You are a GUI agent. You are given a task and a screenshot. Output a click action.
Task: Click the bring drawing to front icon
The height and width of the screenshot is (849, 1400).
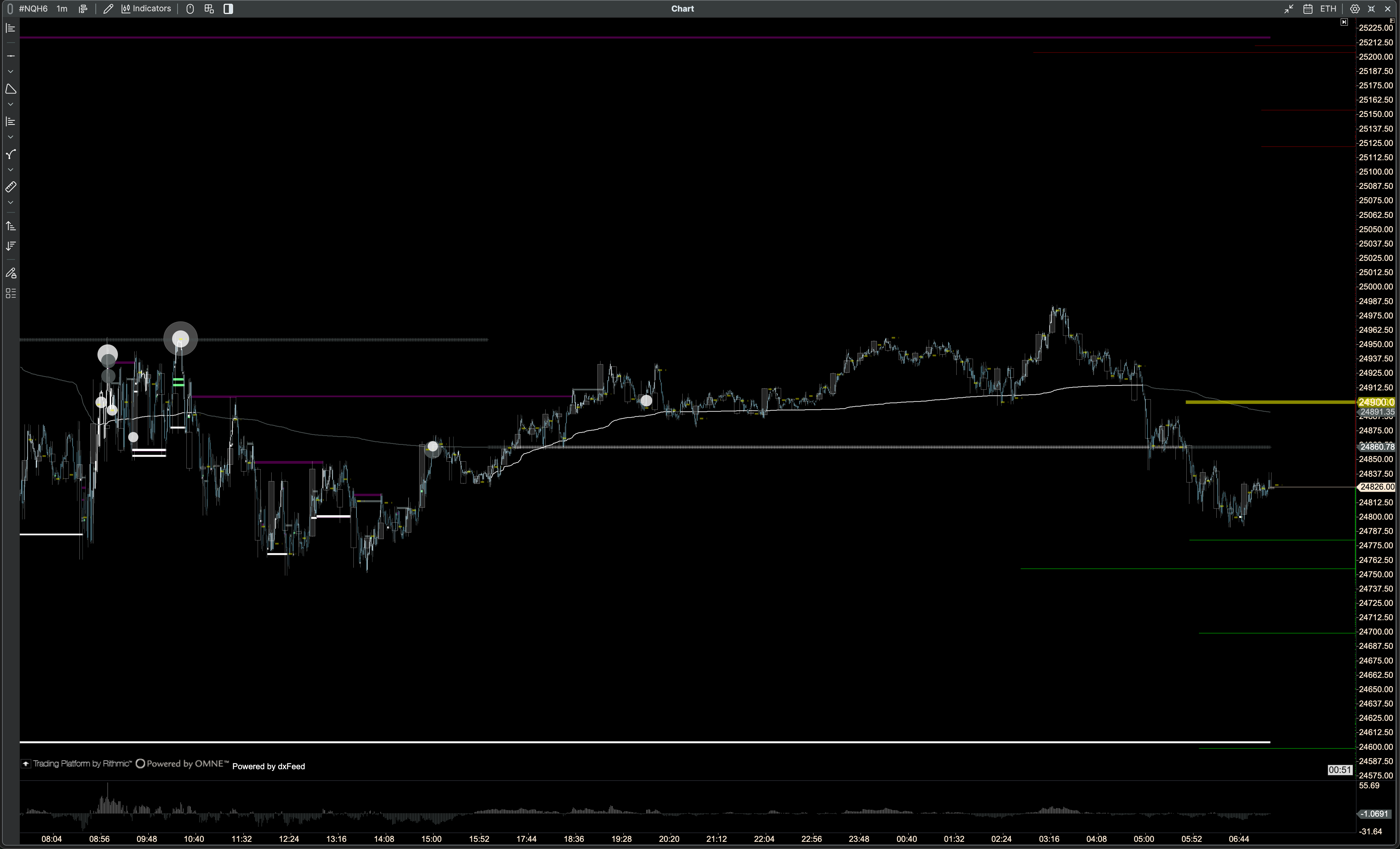click(x=10, y=226)
